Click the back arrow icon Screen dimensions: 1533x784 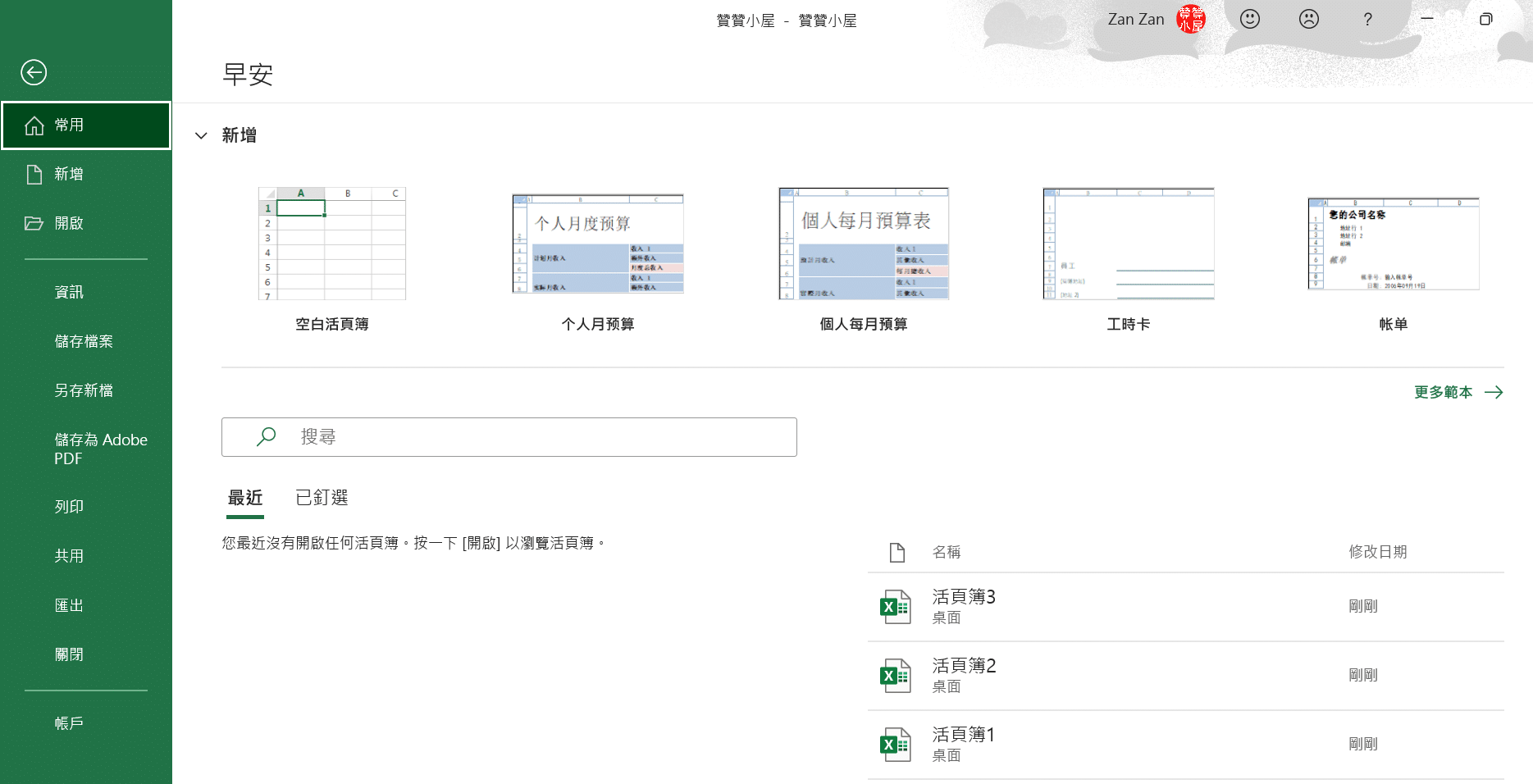pos(34,72)
